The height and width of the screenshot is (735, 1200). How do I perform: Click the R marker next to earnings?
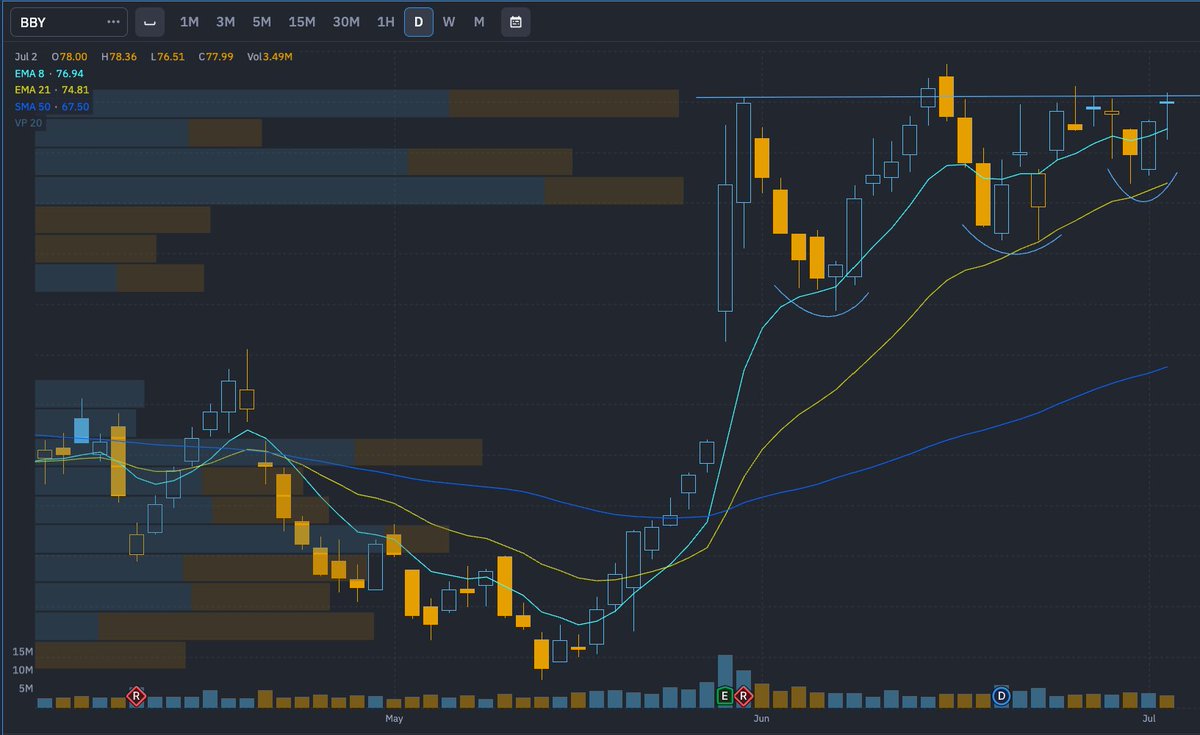(x=744, y=695)
